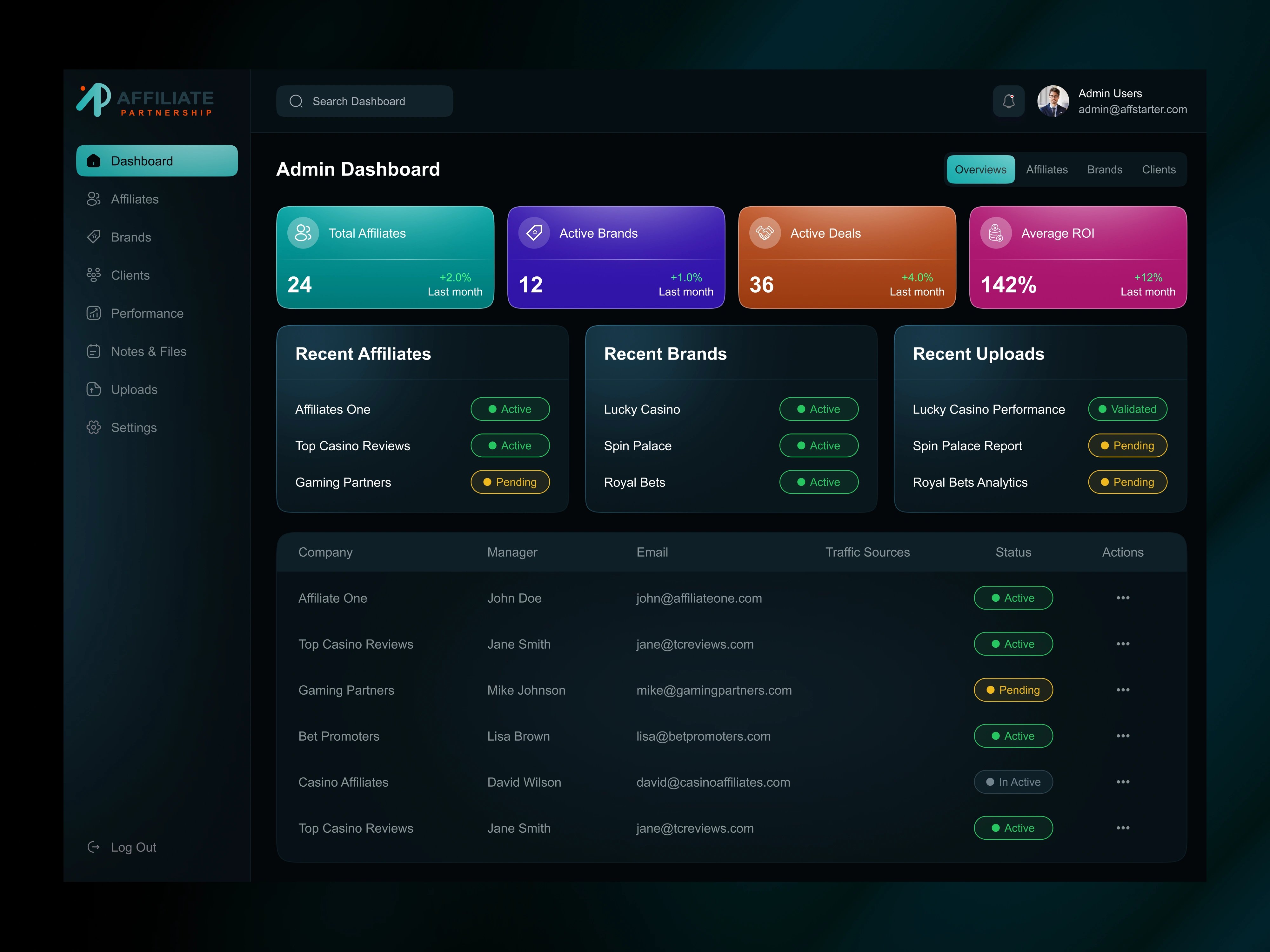Click the Affiliates sidebar icon
Viewport: 1270px width, 952px height.
(94, 199)
